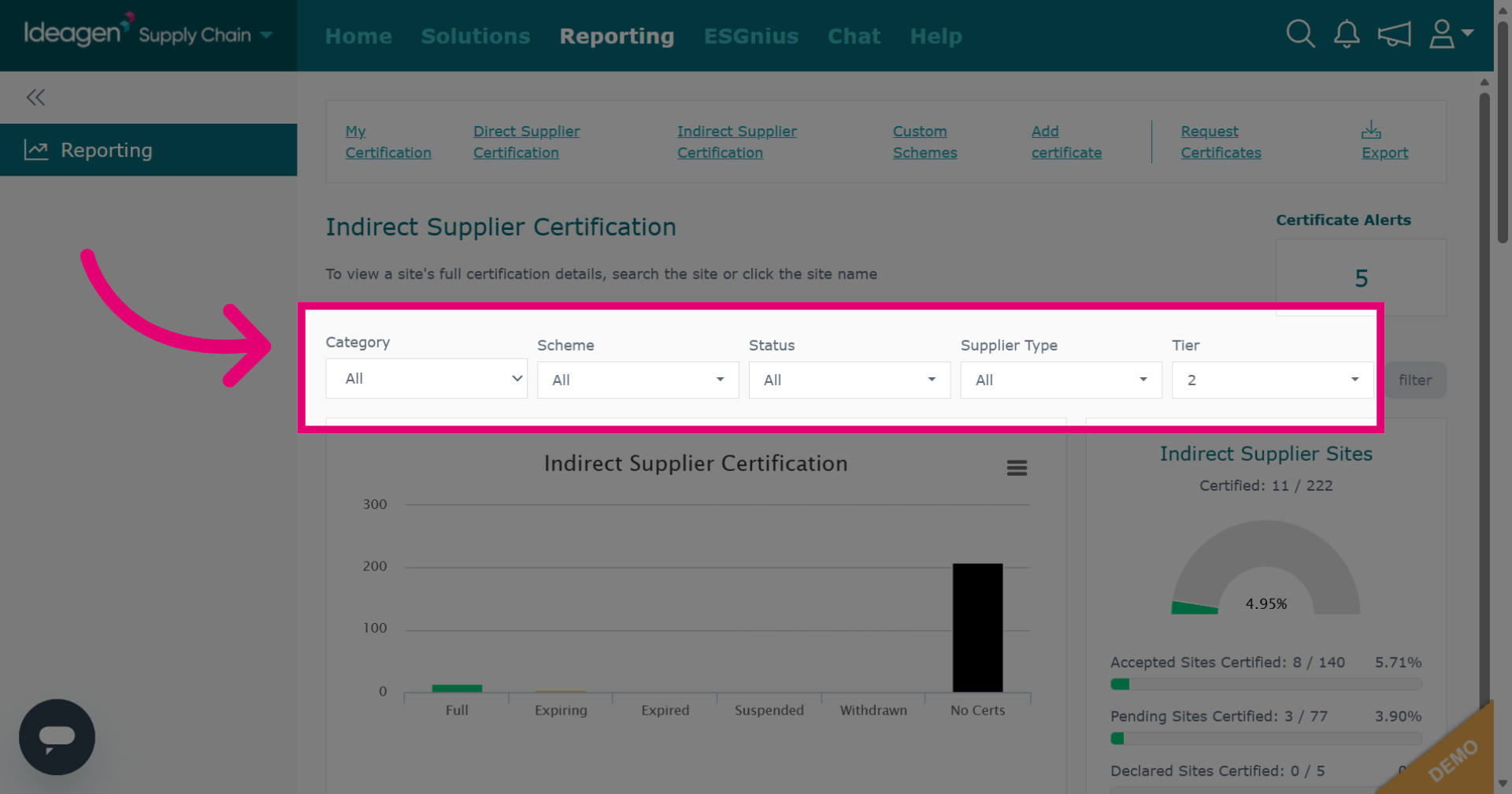Open the Help menu
The width and height of the screenshot is (1512, 794).
click(x=936, y=36)
